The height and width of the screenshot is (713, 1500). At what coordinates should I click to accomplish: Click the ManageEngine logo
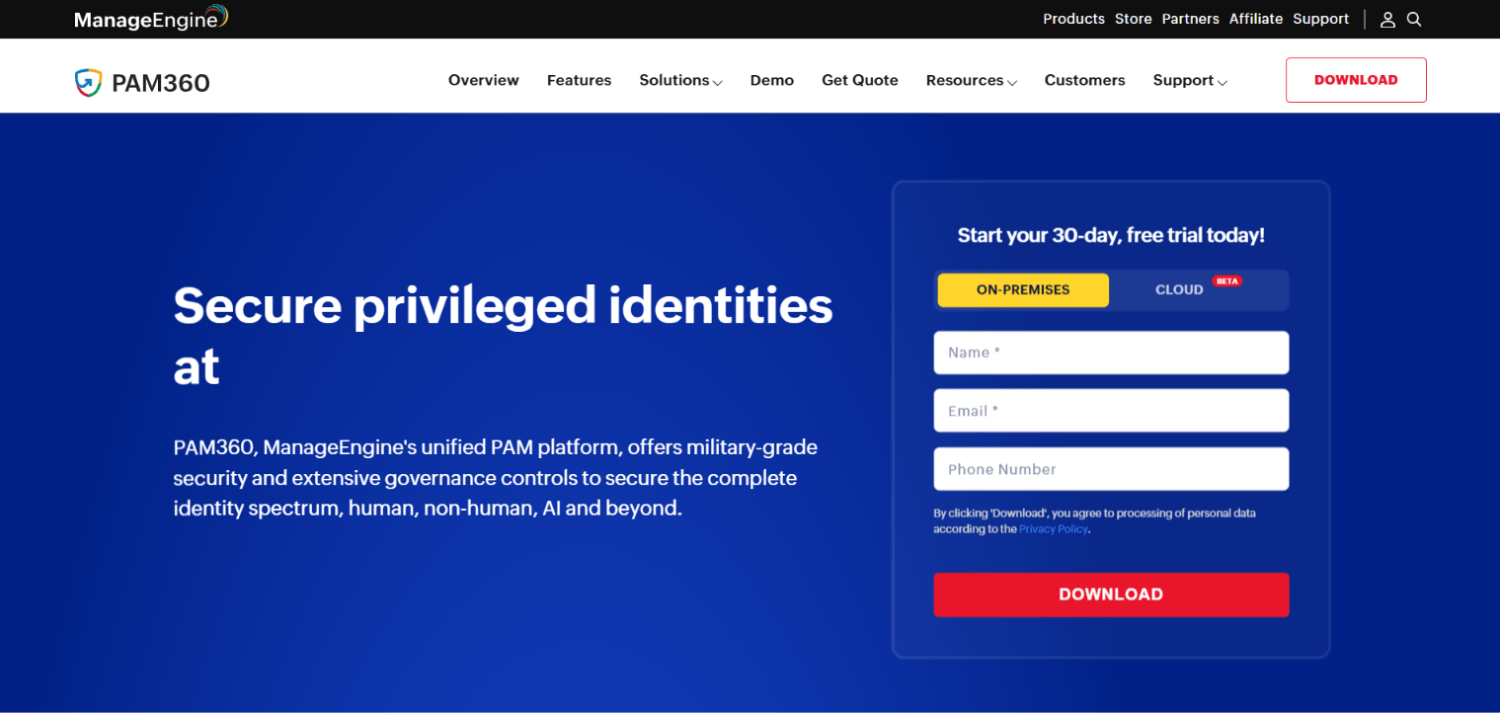[151, 18]
